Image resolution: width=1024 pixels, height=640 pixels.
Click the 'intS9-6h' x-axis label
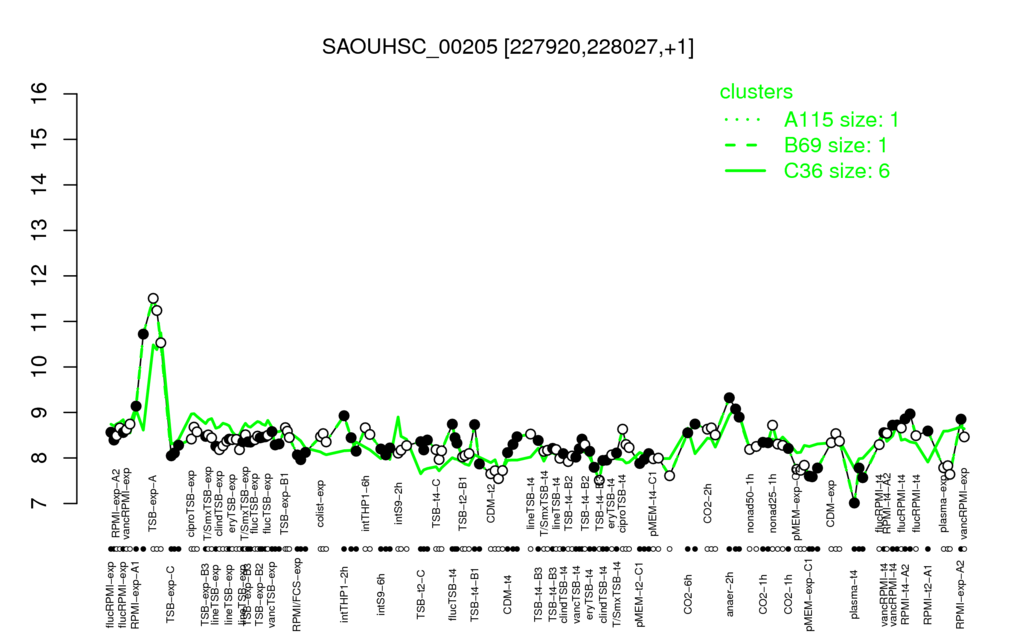381,594
